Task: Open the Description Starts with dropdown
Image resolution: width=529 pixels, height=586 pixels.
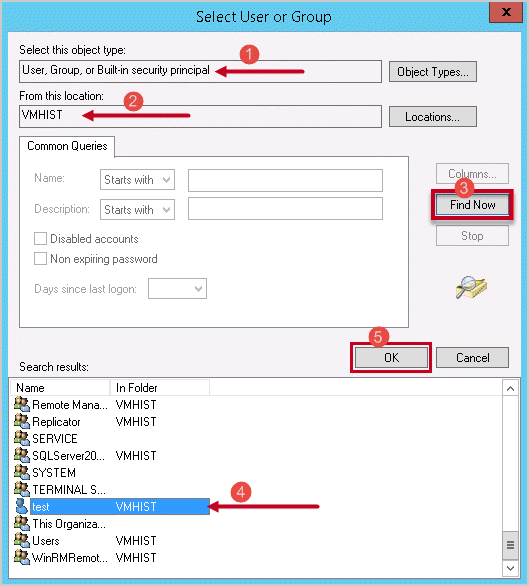Action: click(x=137, y=209)
